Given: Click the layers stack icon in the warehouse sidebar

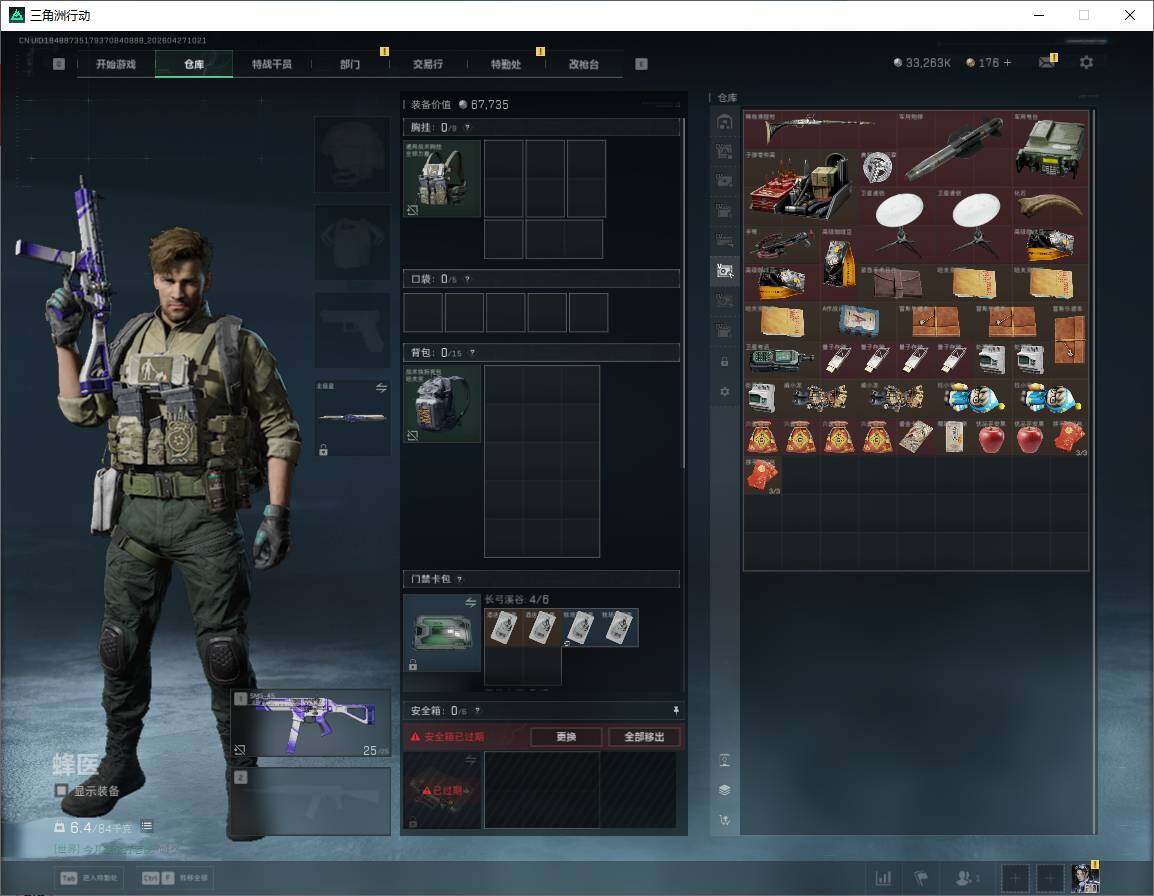Looking at the screenshot, I should coord(725,790).
